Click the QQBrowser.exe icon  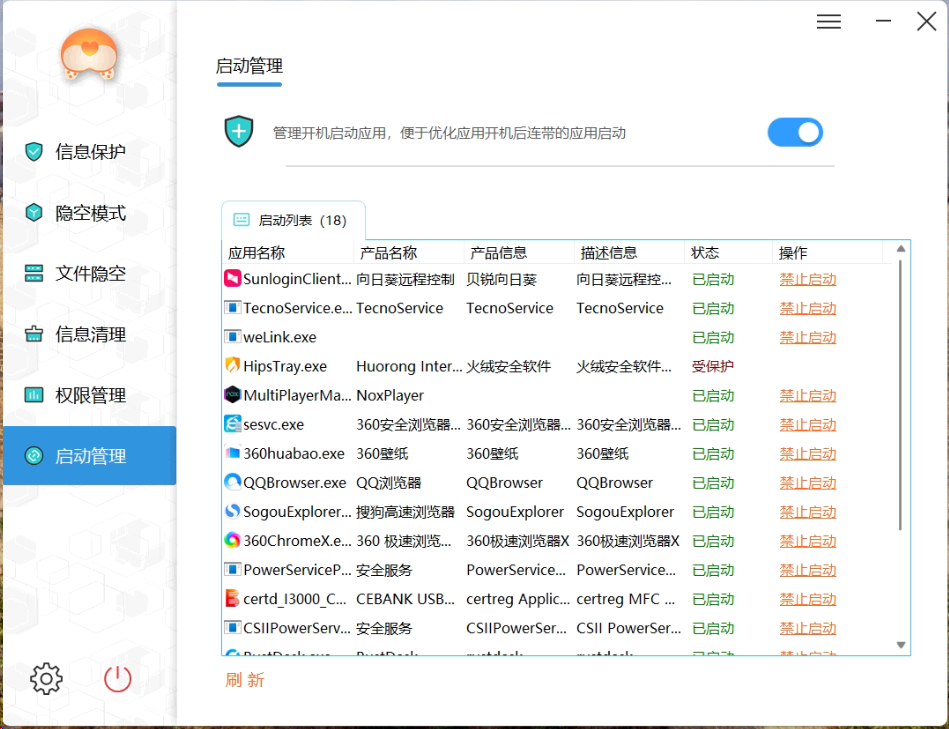click(x=232, y=482)
